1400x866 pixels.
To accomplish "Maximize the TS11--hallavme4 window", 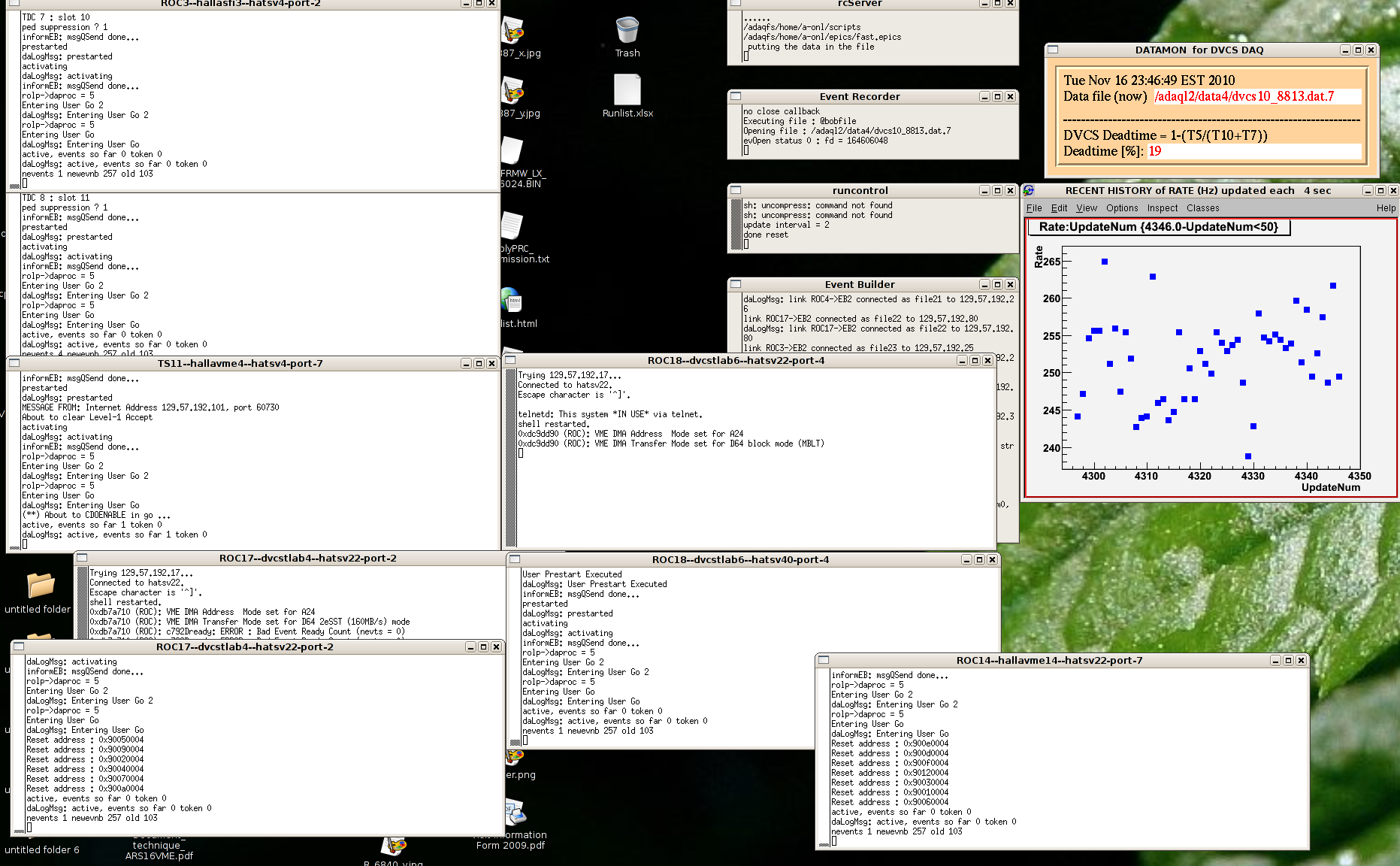I will click(x=479, y=363).
